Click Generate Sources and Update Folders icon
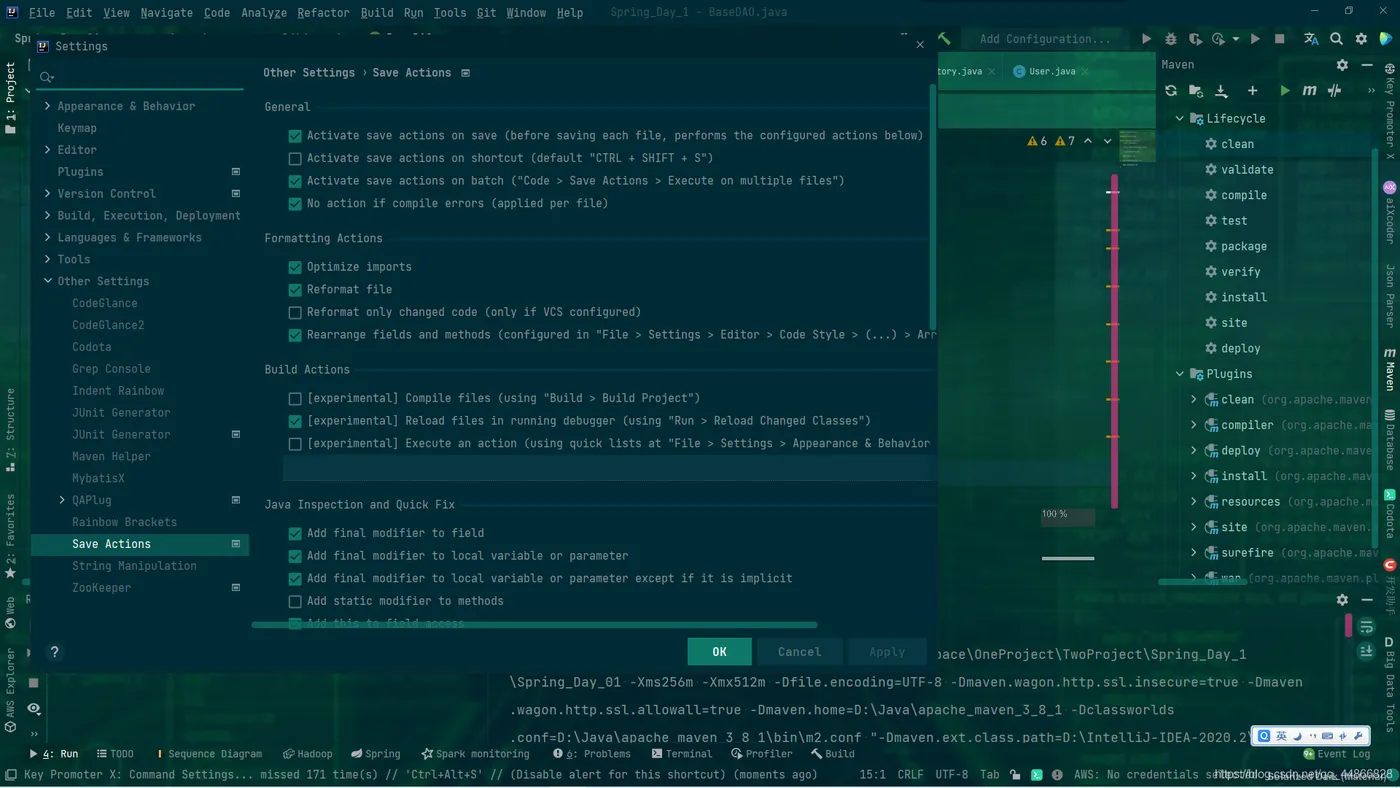The width and height of the screenshot is (1400, 788). 1196,91
